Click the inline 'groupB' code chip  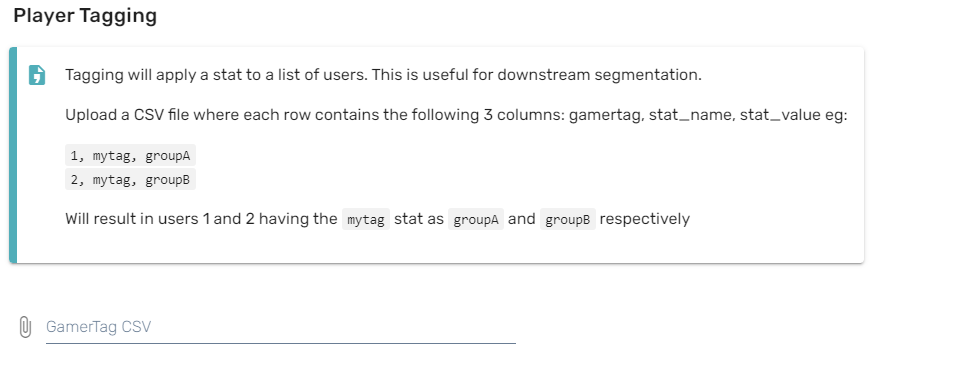click(567, 219)
